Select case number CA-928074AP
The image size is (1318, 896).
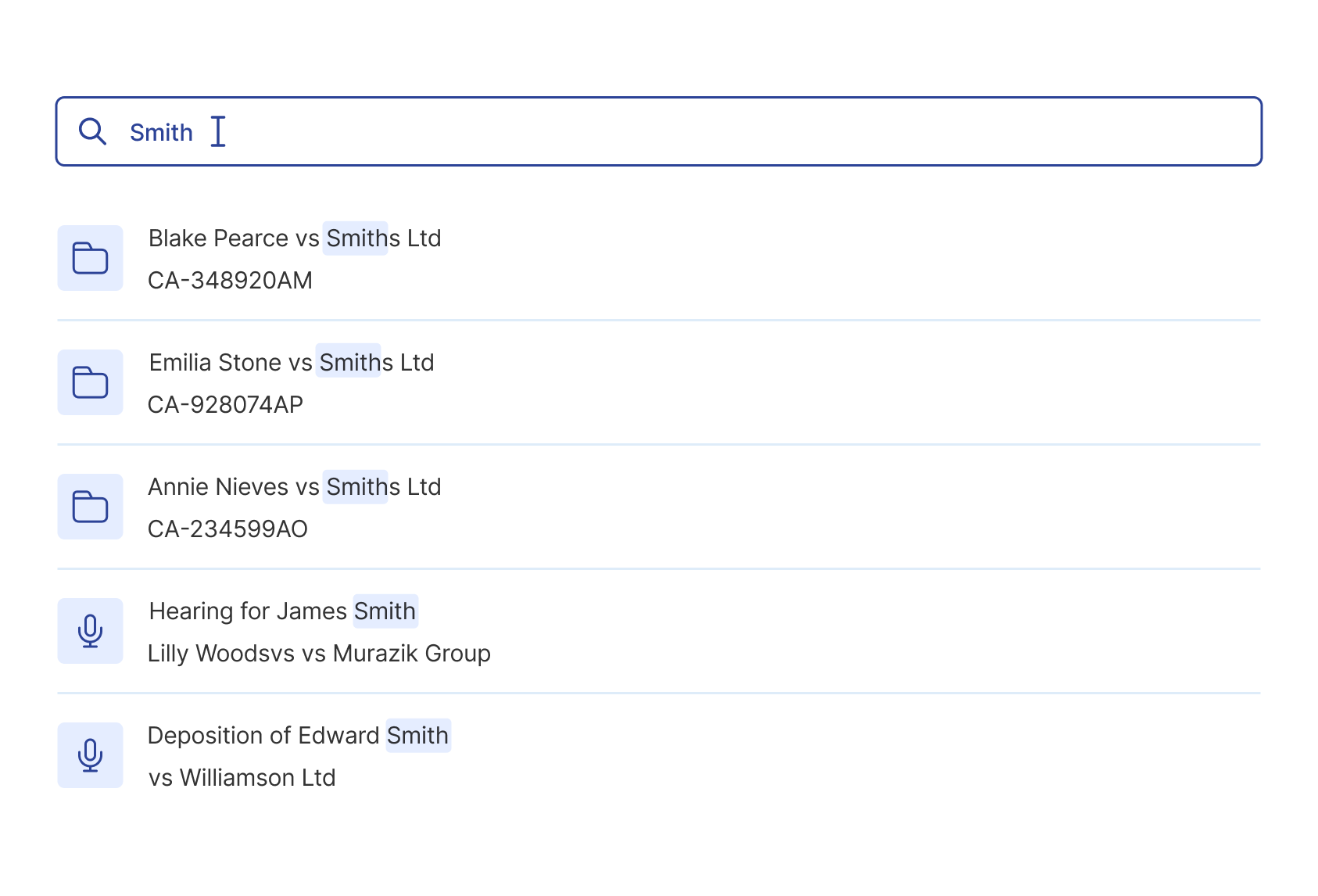(225, 405)
